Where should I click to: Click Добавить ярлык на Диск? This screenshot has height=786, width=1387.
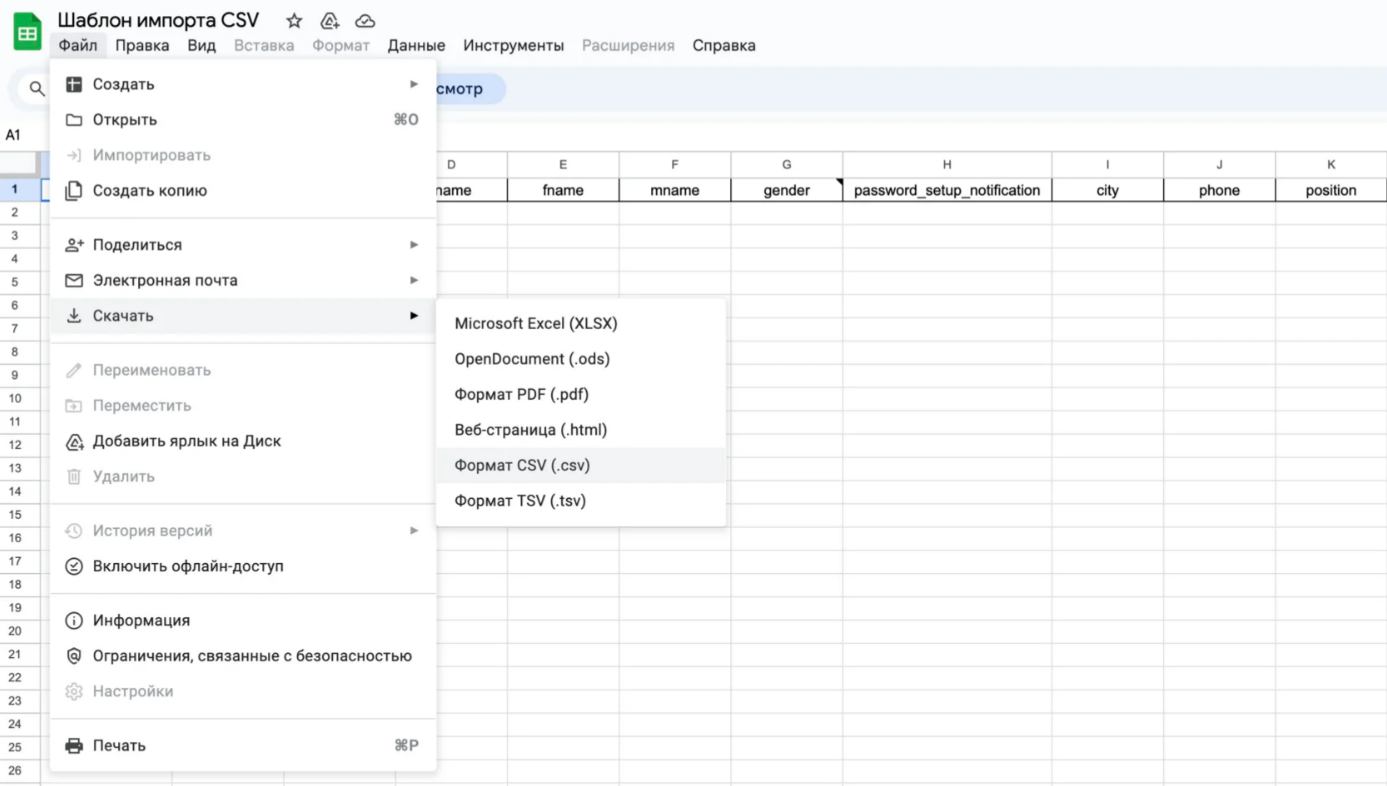coord(187,441)
